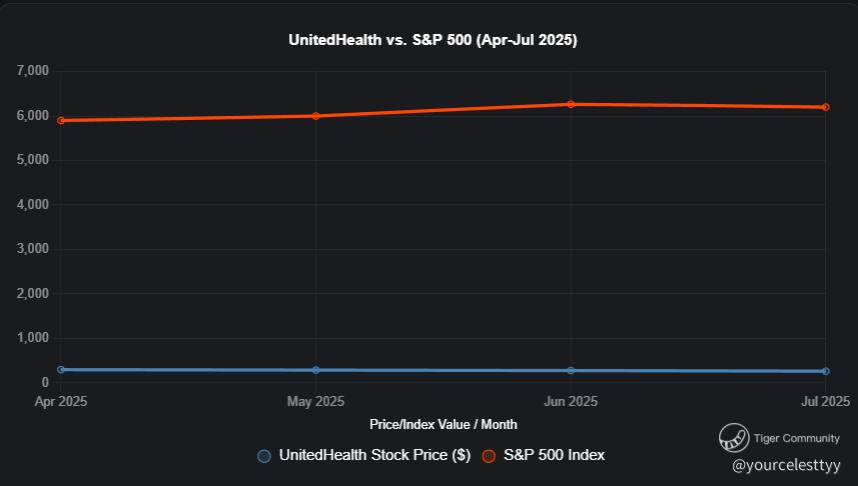
Task: Click the @yourcelesttyy username handle
Action: point(786,465)
